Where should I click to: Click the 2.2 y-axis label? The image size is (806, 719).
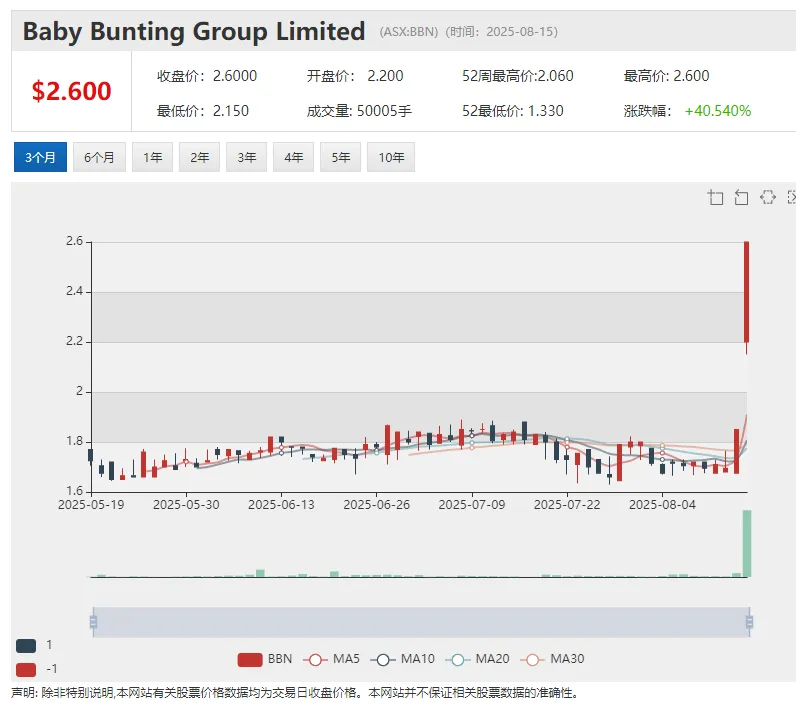75,341
